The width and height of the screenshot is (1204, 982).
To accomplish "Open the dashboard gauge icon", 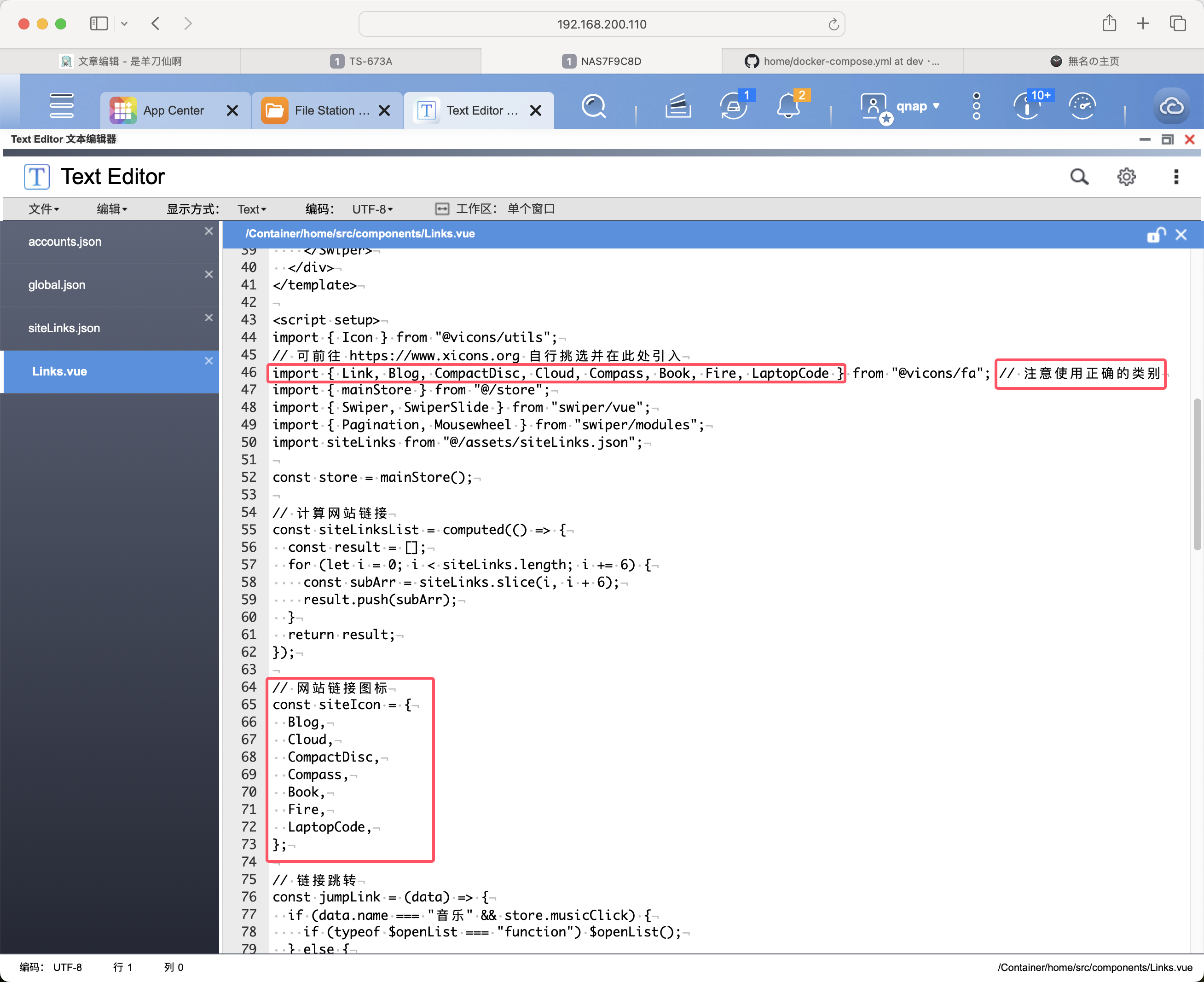I will click(x=1082, y=106).
